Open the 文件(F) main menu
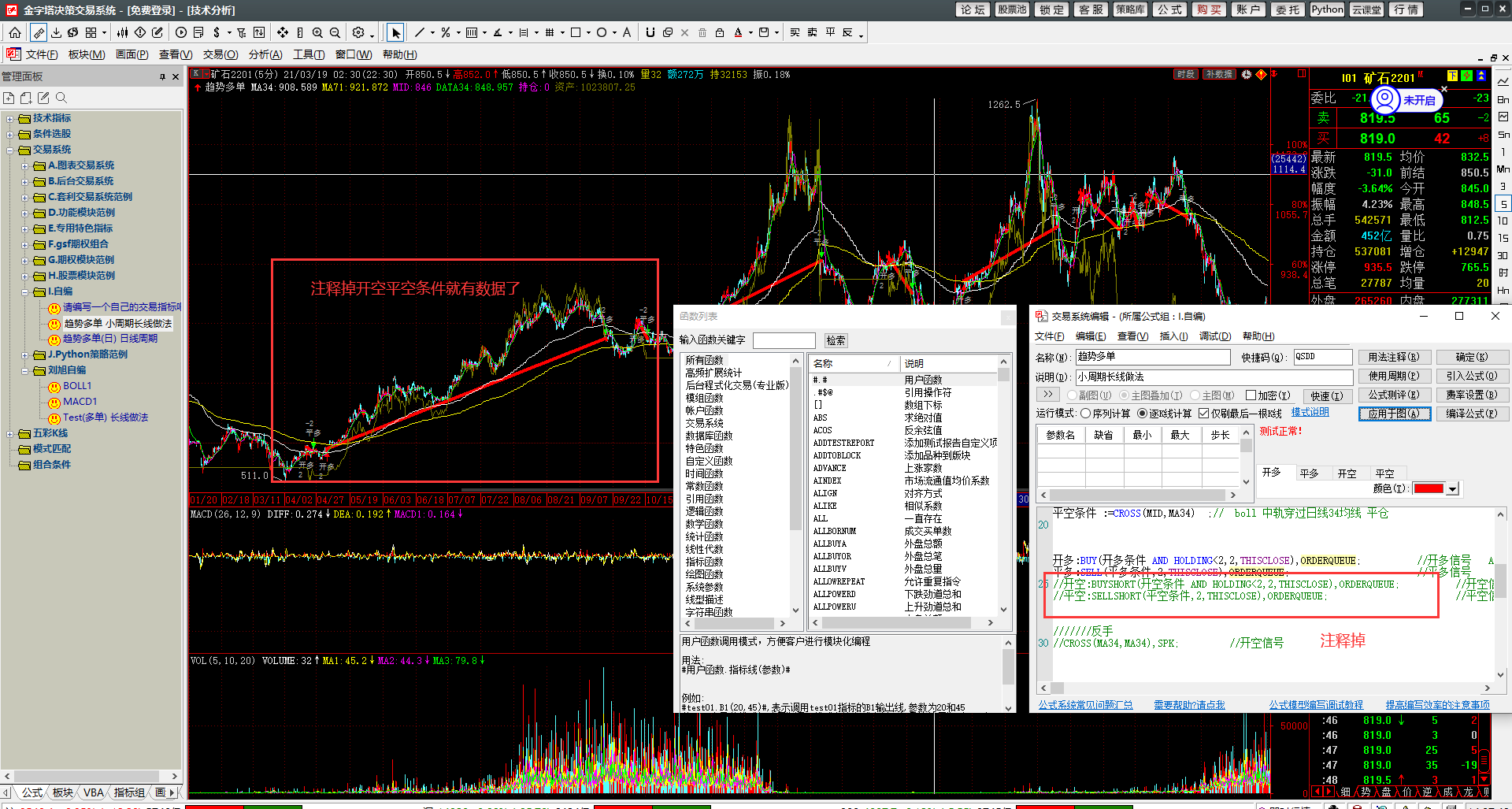This screenshot has width=1512, height=809. point(42,54)
